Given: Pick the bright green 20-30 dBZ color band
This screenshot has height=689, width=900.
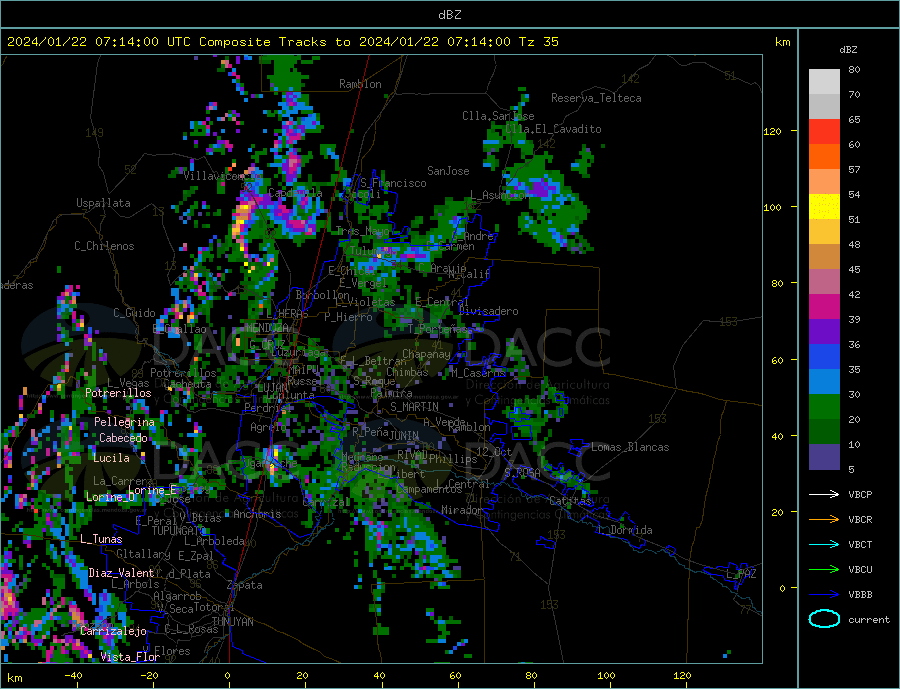Looking at the screenshot, I should 824,407.
